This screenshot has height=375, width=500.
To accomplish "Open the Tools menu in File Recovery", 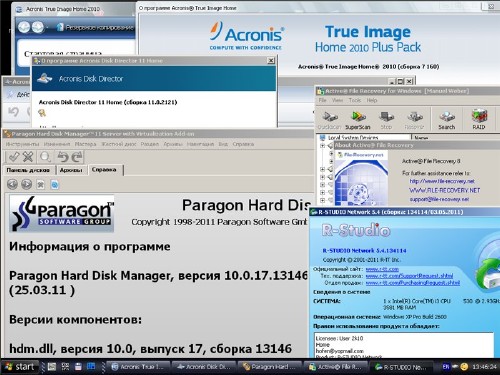I will click(x=355, y=100).
